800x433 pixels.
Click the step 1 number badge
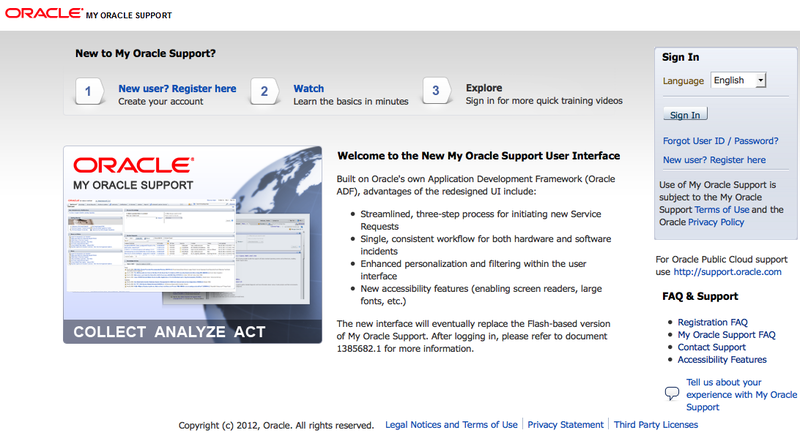click(x=89, y=91)
